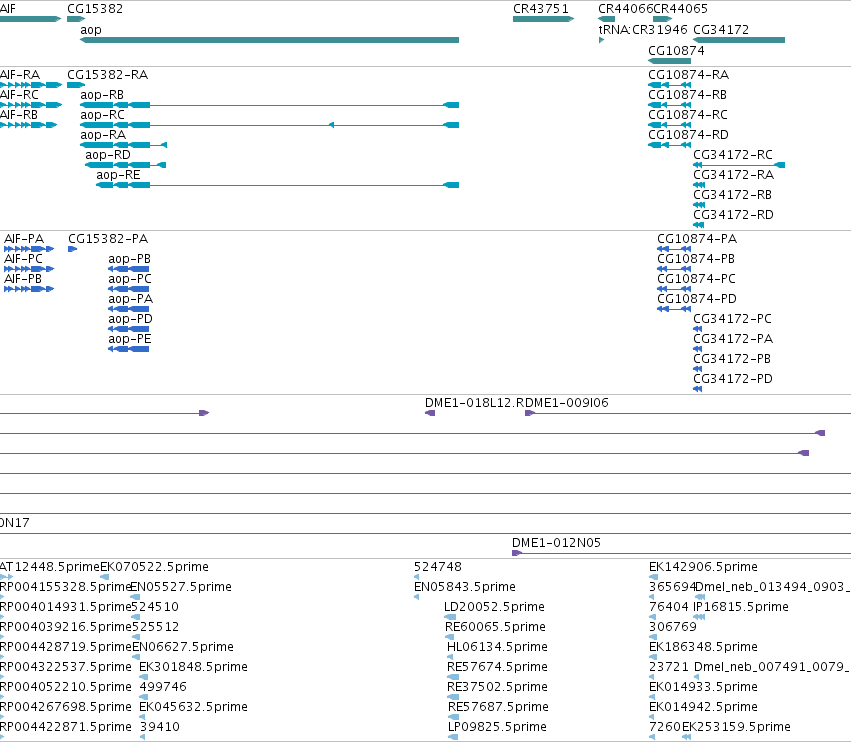This screenshot has width=851, height=742.
Task: Click the AIF-RB transcript label
Action: pos(19,115)
